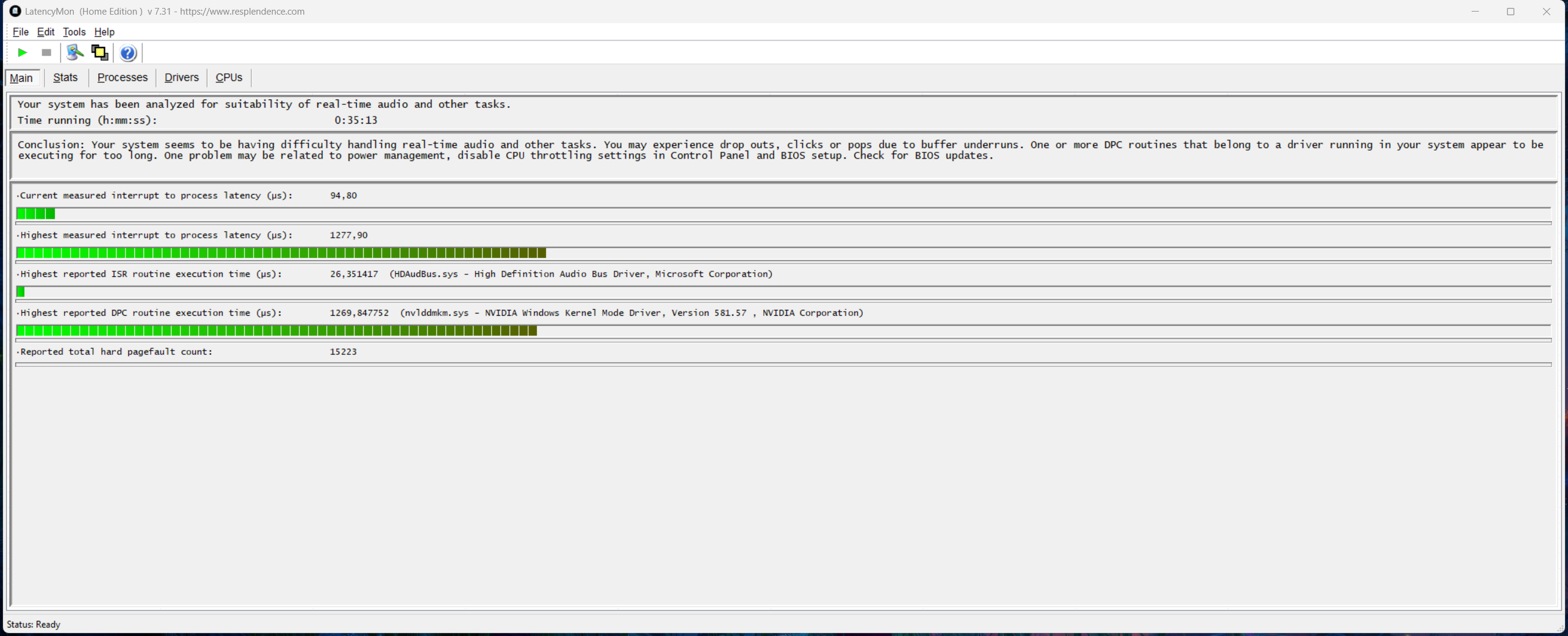This screenshot has width=1568, height=636.
Task: Close the LatencyMon window
Action: click(x=1546, y=12)
